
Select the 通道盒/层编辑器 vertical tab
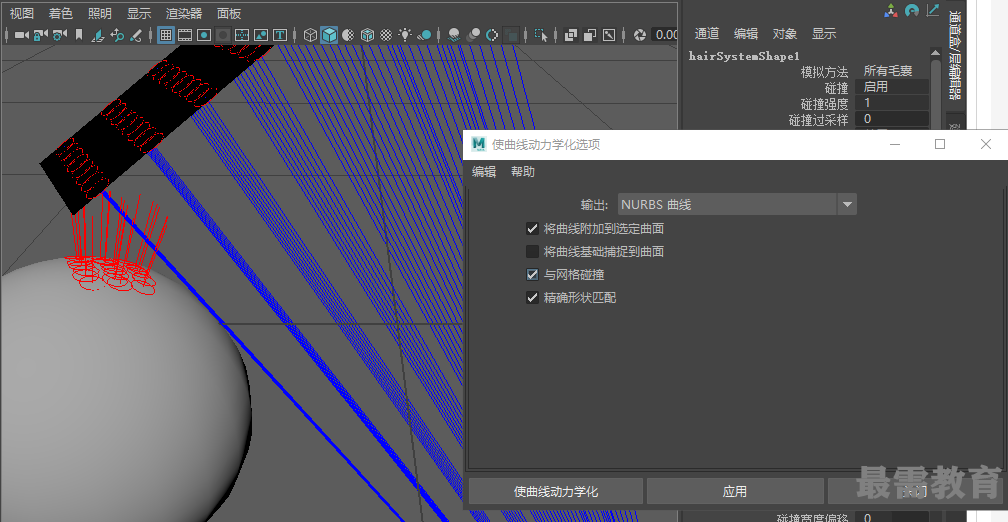(x=955, y=55)
